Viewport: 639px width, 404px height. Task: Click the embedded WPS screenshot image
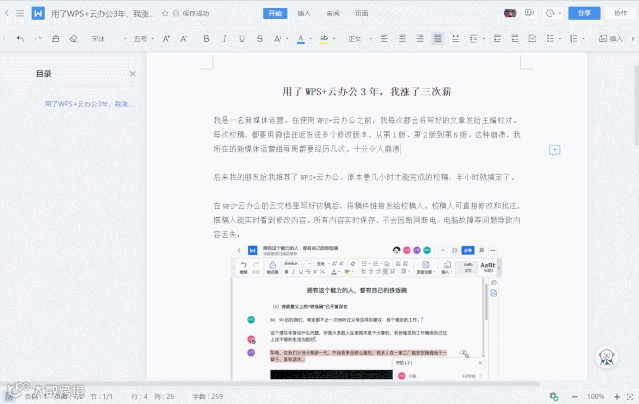[366, 311]
